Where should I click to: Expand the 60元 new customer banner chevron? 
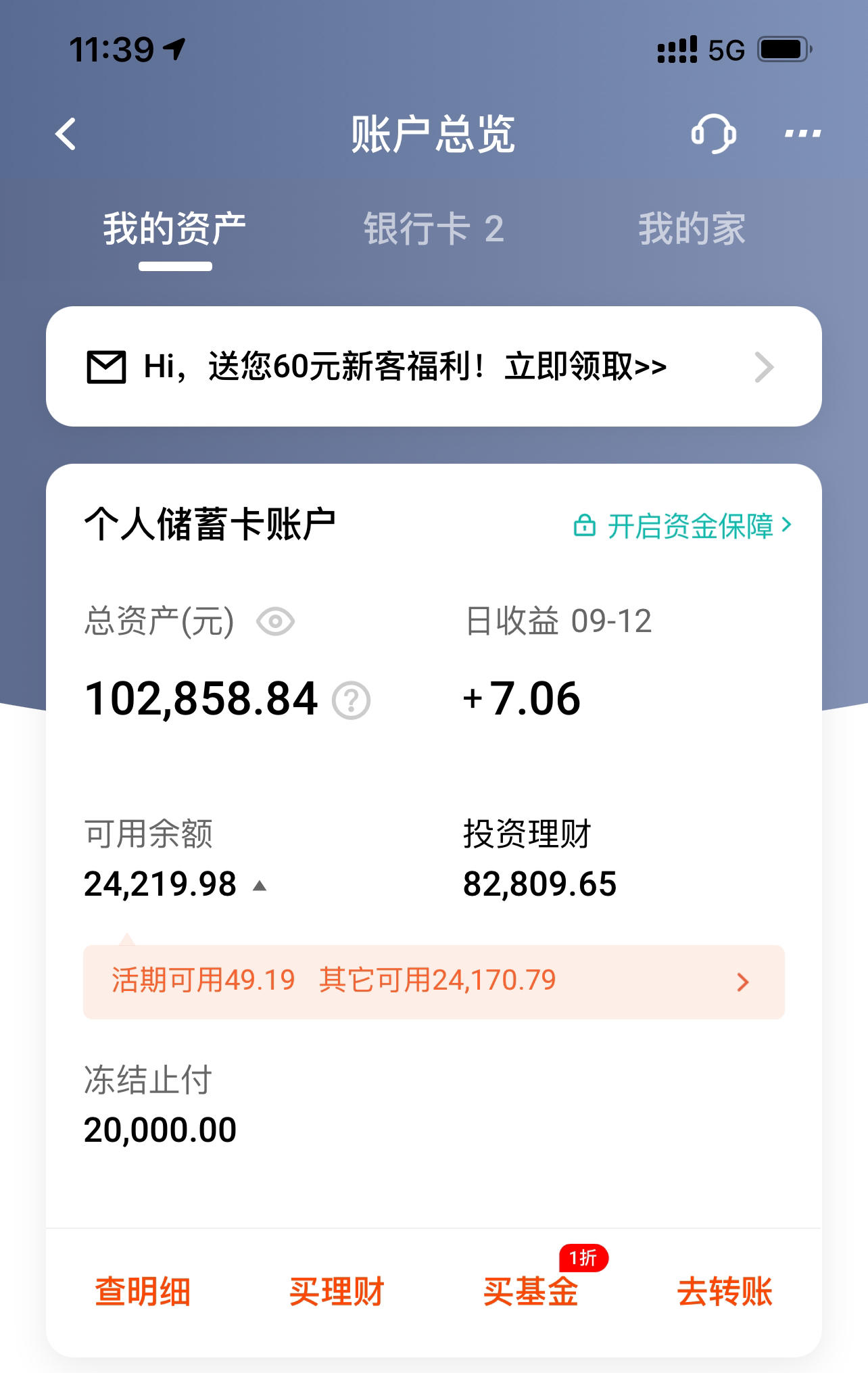click(x=764, y=367)
